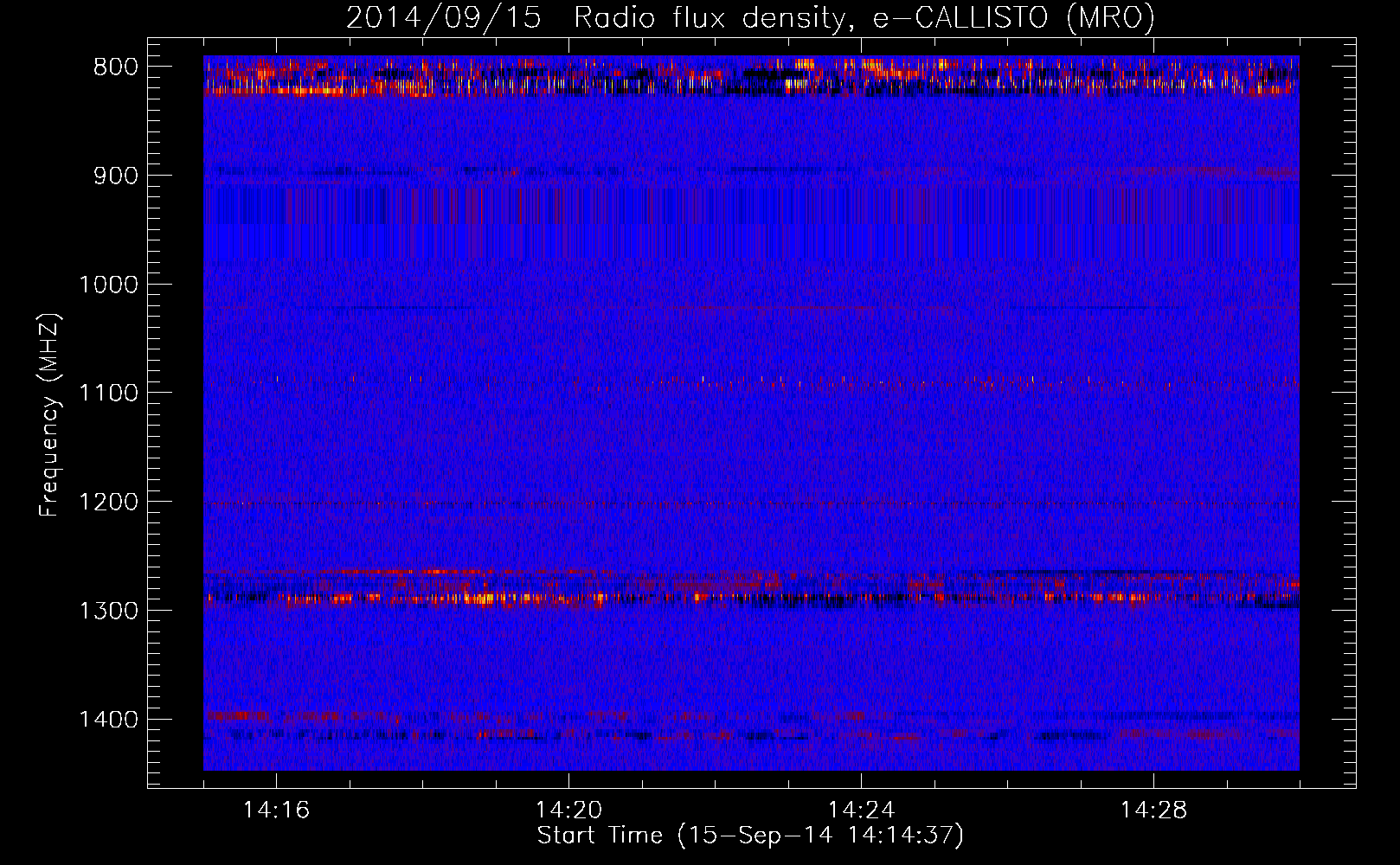
Task: Click the 14:28 time tick label
Action: click(x=1153, y=811)
